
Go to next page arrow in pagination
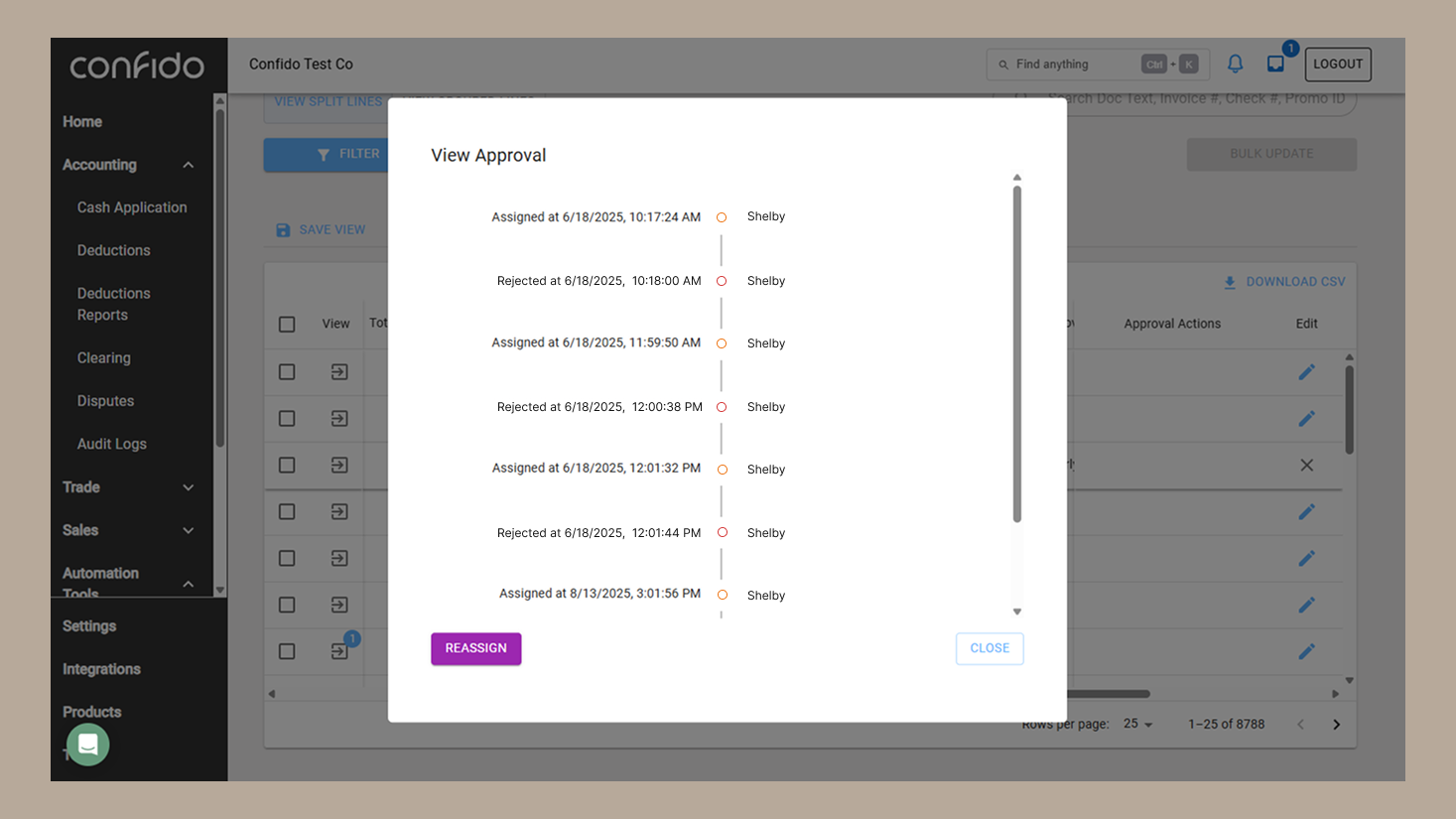coord(1337,725)
